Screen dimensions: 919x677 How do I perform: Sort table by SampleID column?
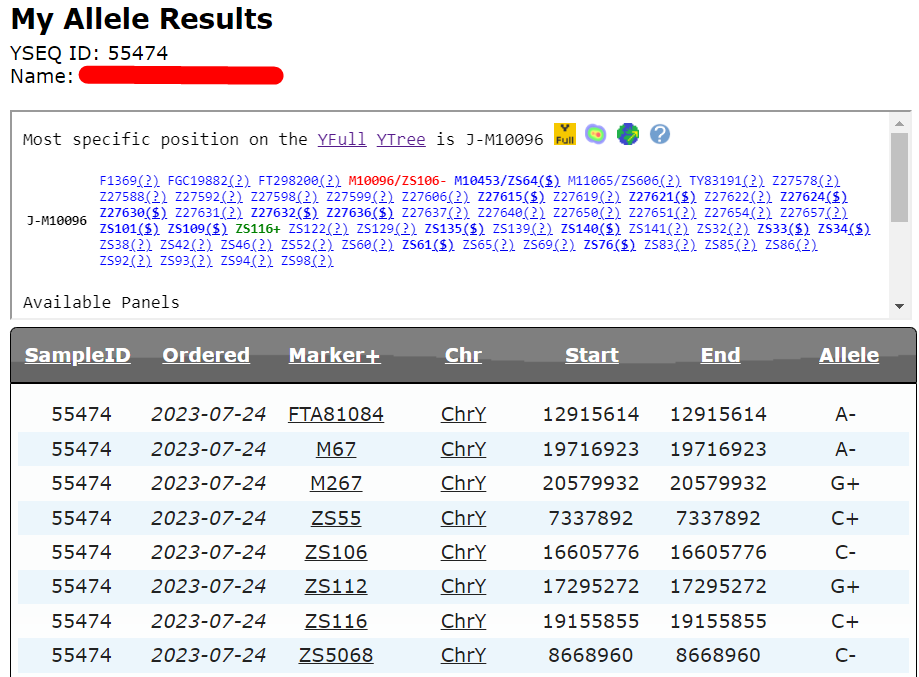78,355
